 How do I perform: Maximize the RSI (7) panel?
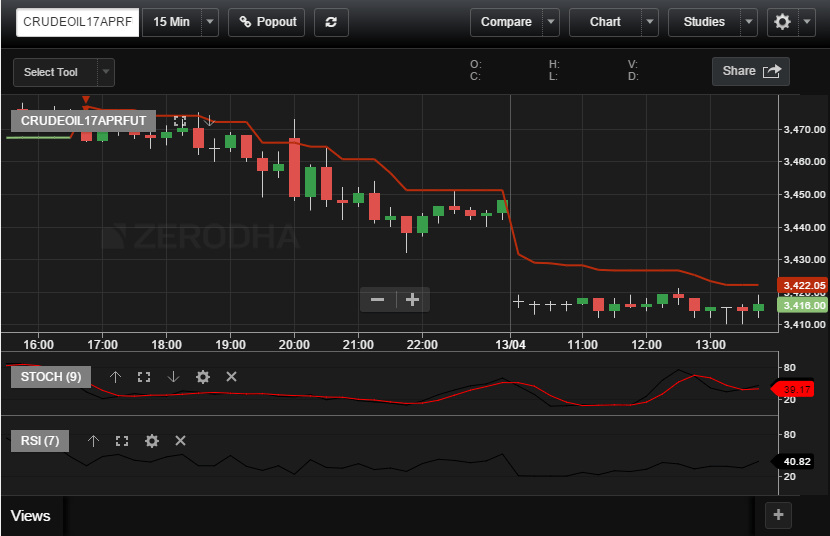[122, 441]
